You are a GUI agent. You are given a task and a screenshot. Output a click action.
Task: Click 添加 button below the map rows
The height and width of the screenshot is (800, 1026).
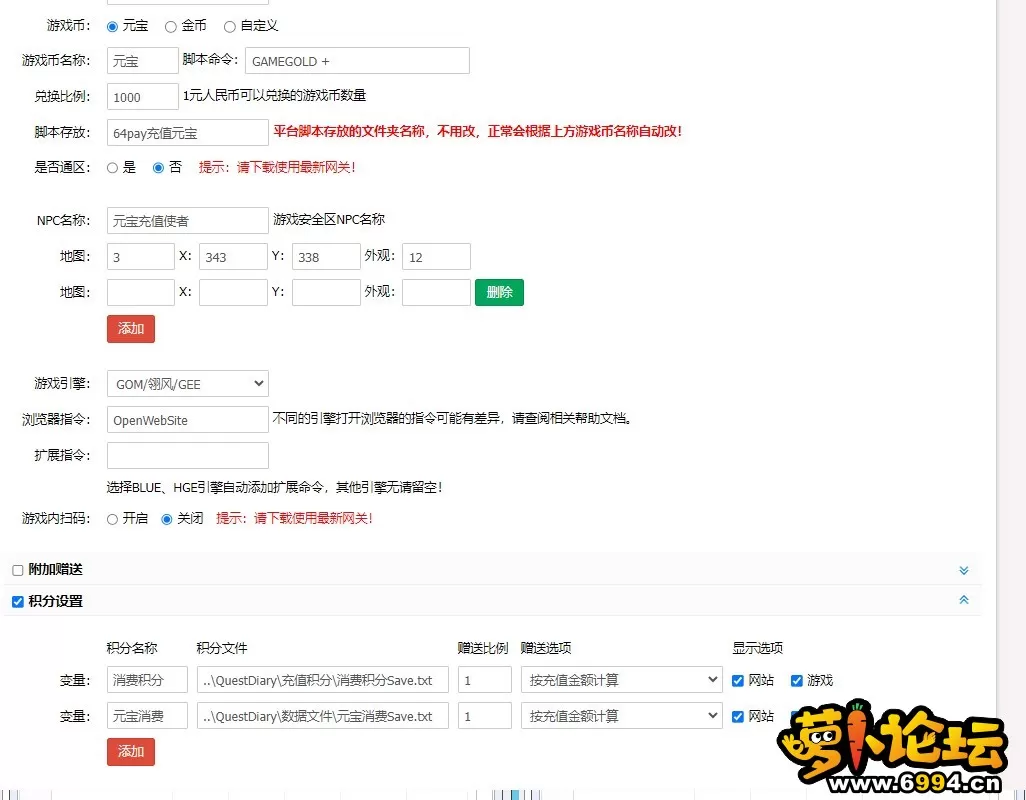131,328
